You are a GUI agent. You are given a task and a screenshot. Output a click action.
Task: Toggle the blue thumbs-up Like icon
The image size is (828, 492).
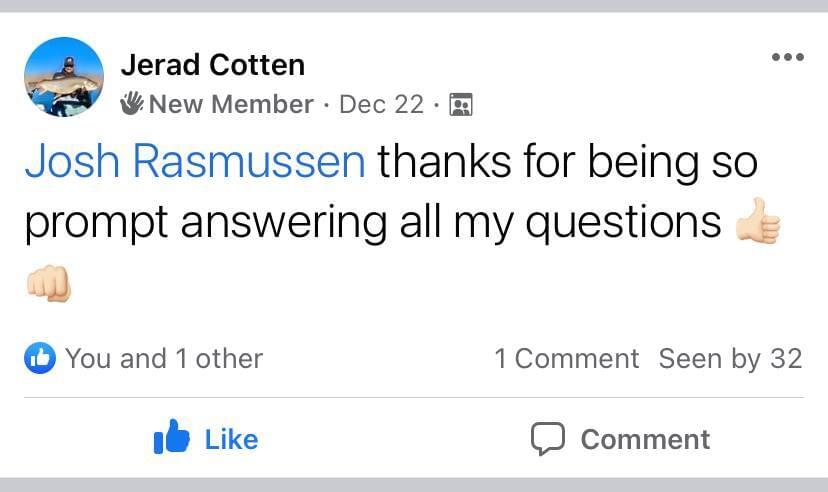172,438
